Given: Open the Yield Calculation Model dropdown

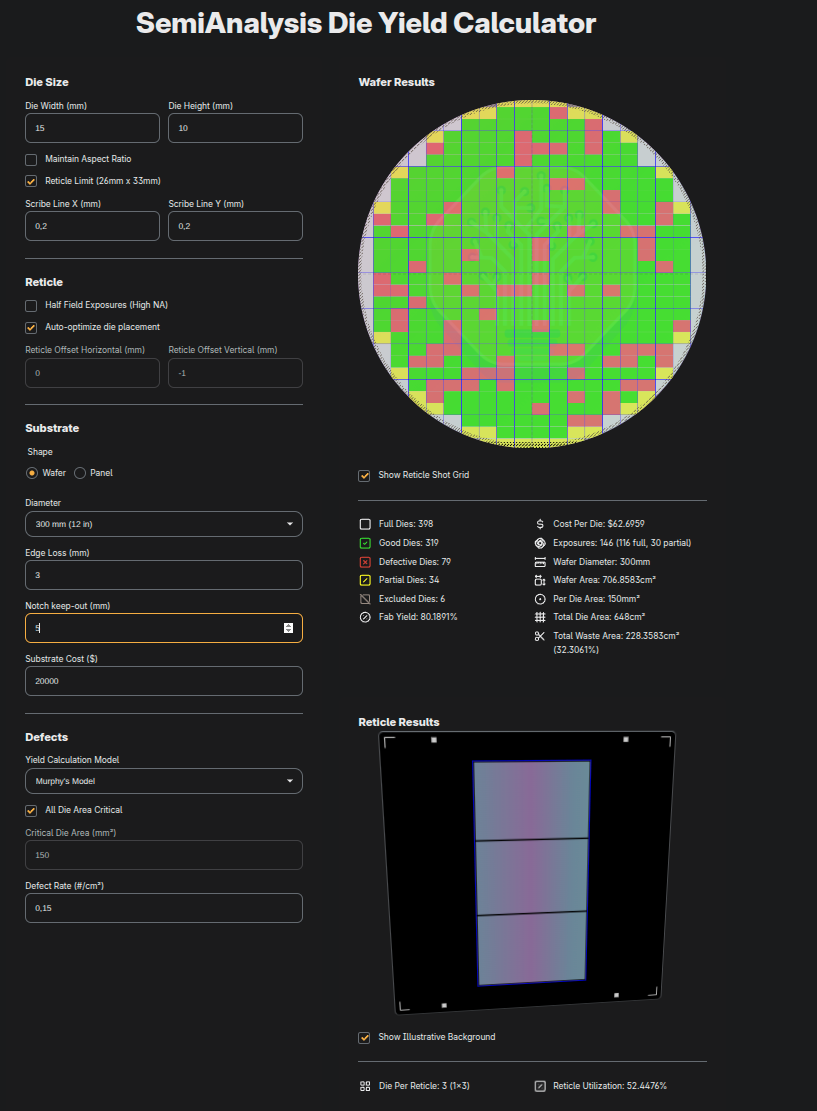Looking at the screenshot, I should (164, 782).
